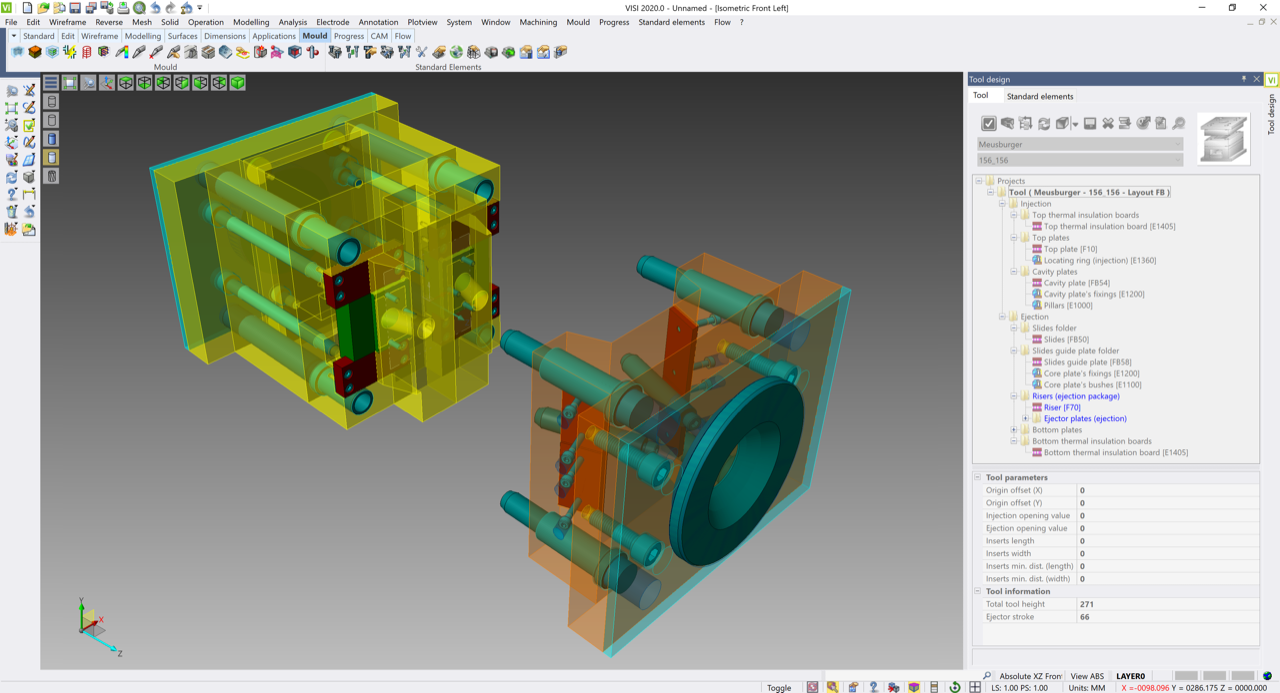
Task: Click the mould tool preview thumbnail
Action: click(x=1223, y=139)
